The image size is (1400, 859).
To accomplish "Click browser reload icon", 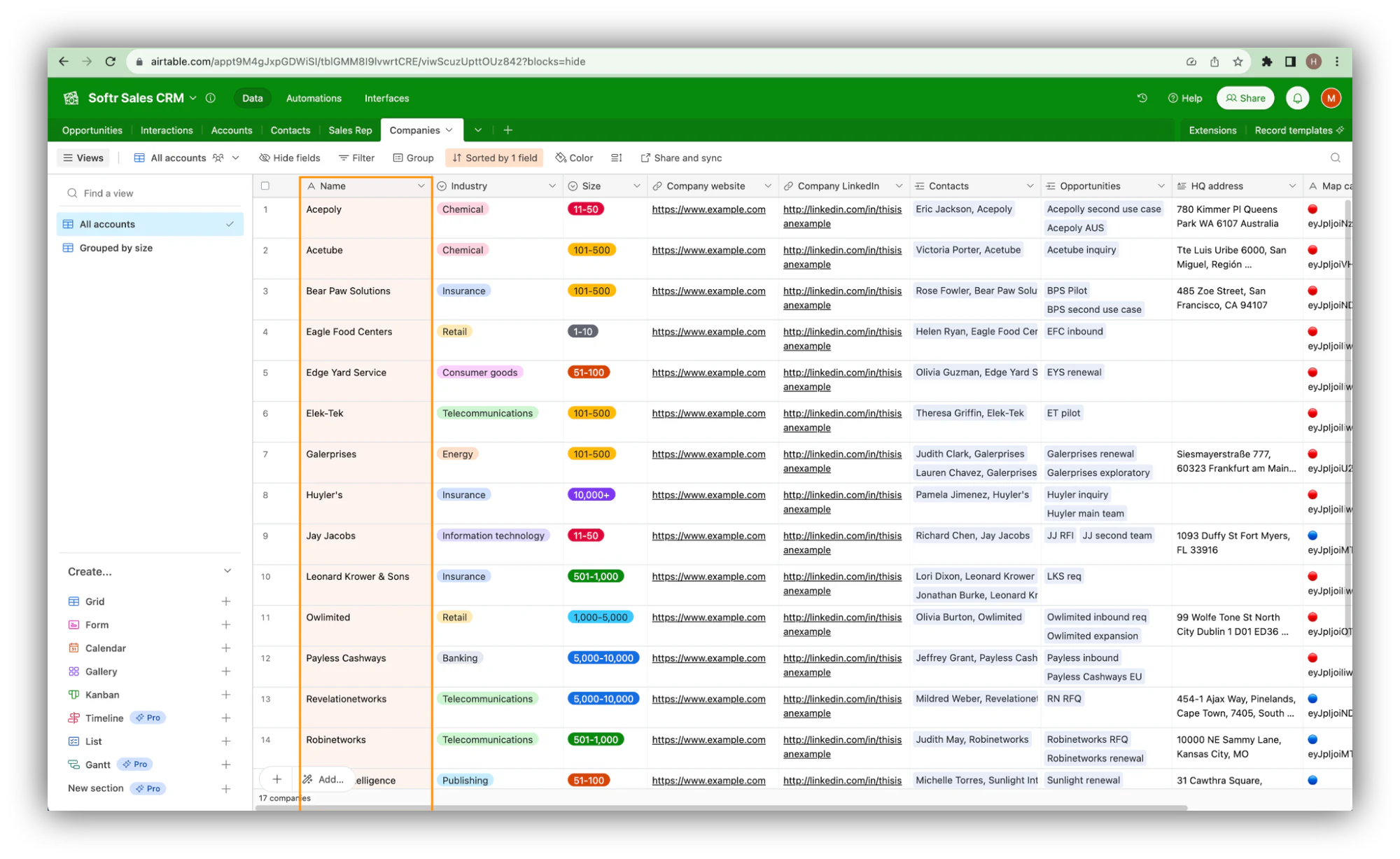I will coord(110,62).
